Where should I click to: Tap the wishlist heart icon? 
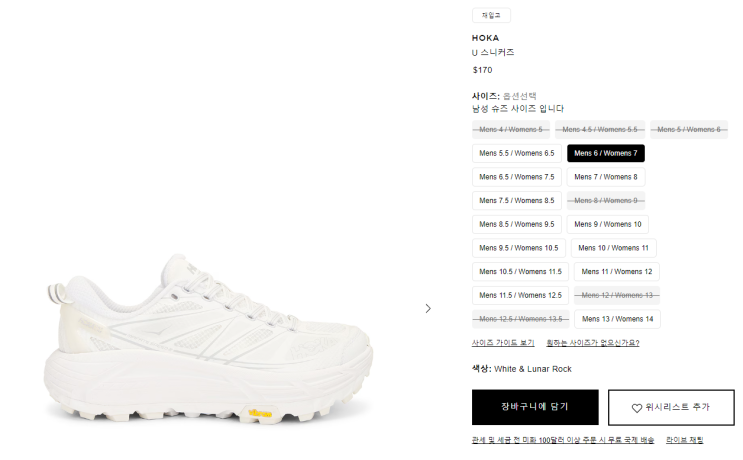[636, 408]
